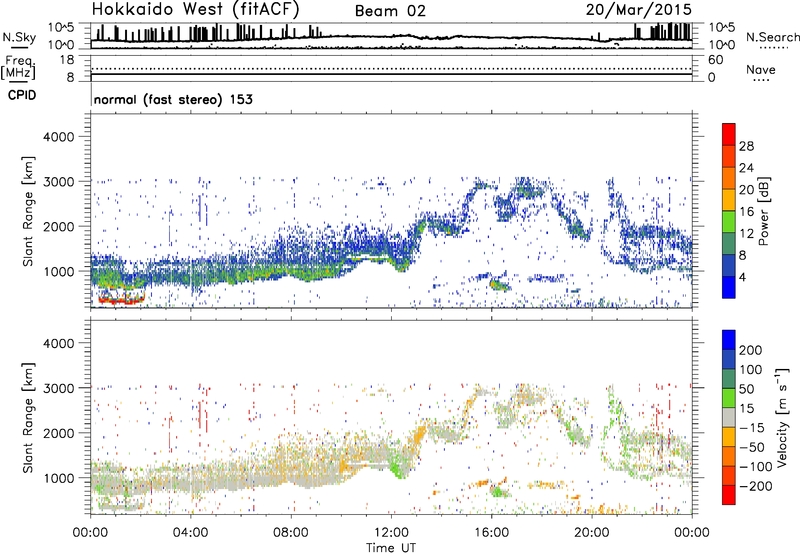Click the '28' power colorbar tick
The width and height of the screenshot is (800, 554).
pyautogui.click(x=746, y=146)
